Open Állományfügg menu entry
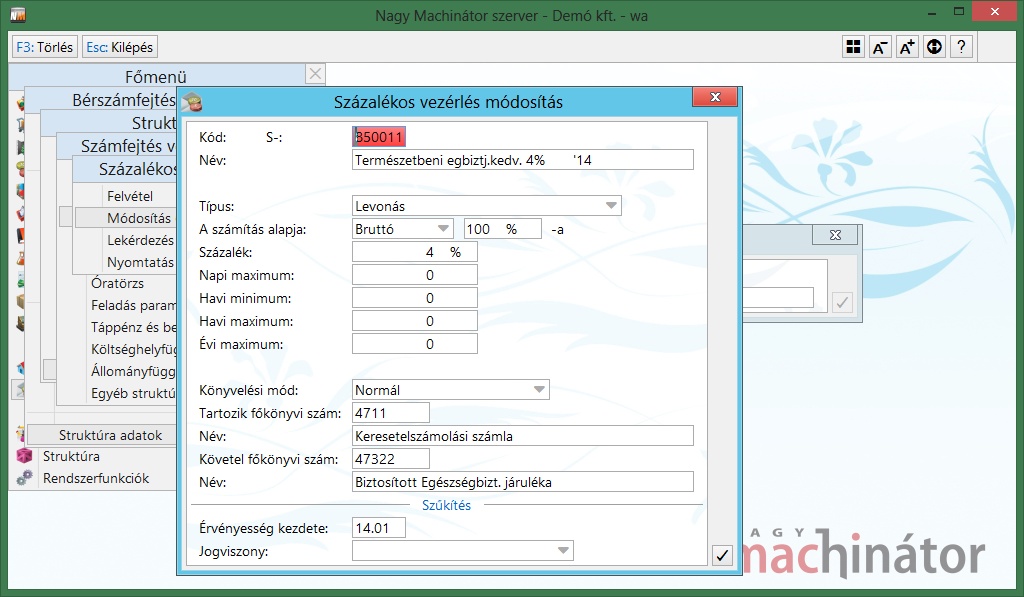Screen dimensions: 1024x597 coord(133,371)
